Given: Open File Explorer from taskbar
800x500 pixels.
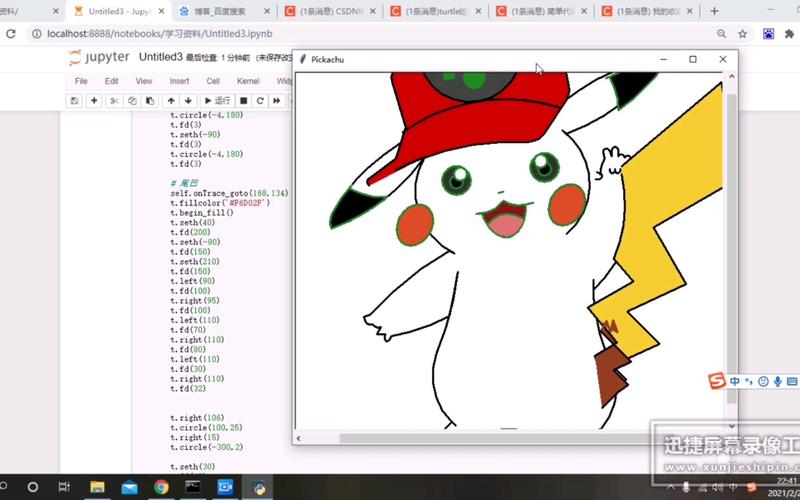Looking at the screenshot, I should 97,487.
